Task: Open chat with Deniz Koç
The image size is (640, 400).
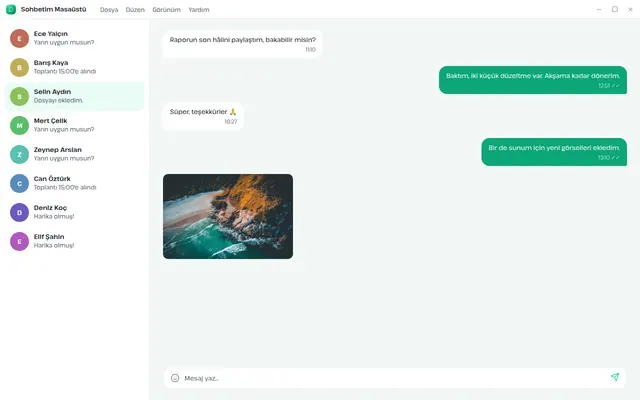Action: coord(74,212)
